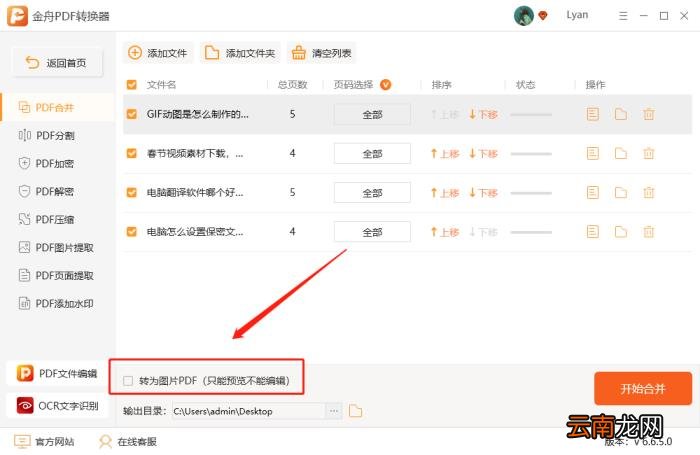Click the 添加文件 add file button
This screenshot has height=455, width=700.
click(x=158, y=53)
